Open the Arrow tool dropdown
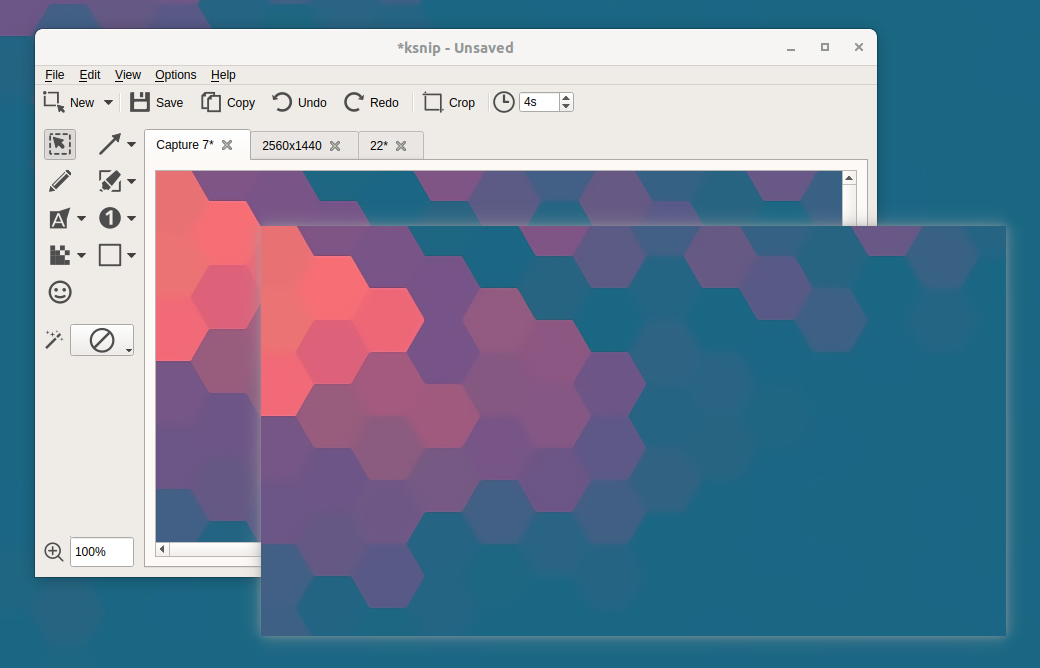Viewport: 1040px width, 668px height. click(x=131, y=144)
